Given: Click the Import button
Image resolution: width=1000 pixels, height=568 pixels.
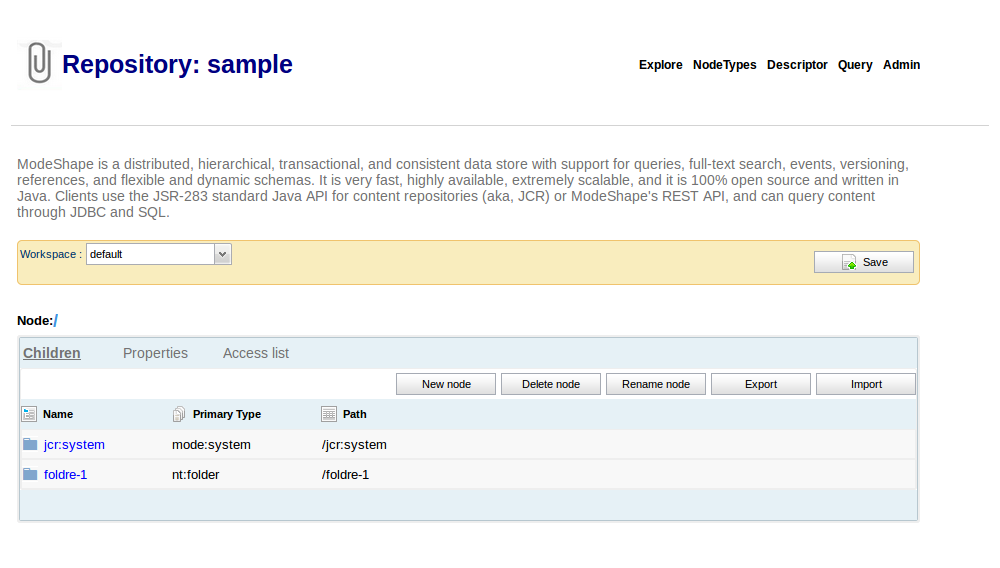Looking at the screenshot, I should point(866,384).
